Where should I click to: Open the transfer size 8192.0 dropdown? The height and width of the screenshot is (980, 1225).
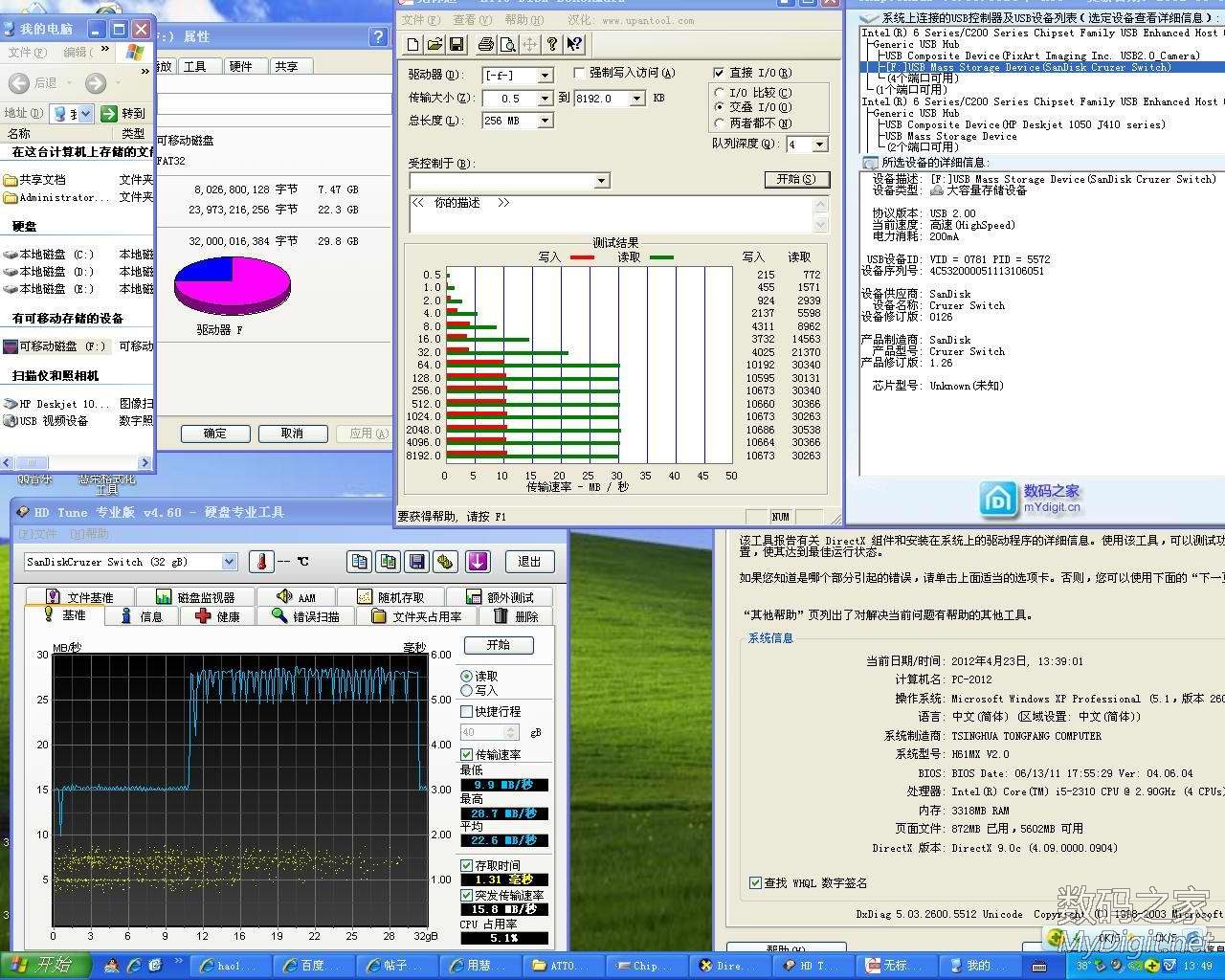637,99
